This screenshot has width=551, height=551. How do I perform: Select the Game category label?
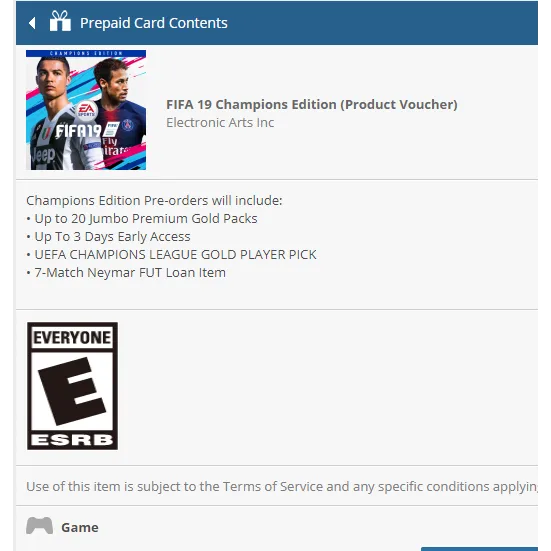80,527
